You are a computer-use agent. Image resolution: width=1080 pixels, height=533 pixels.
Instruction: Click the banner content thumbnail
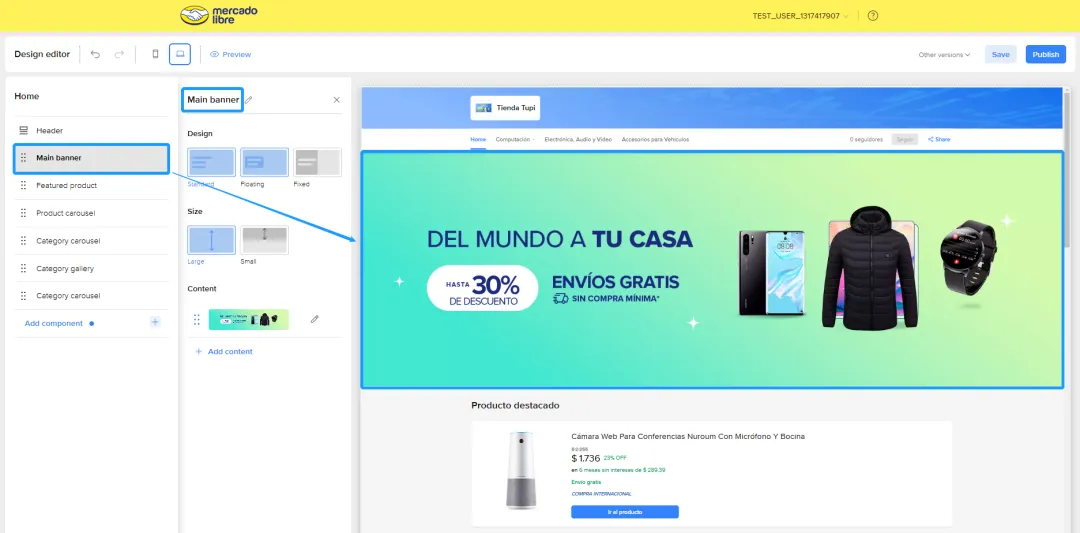[249, 320]
